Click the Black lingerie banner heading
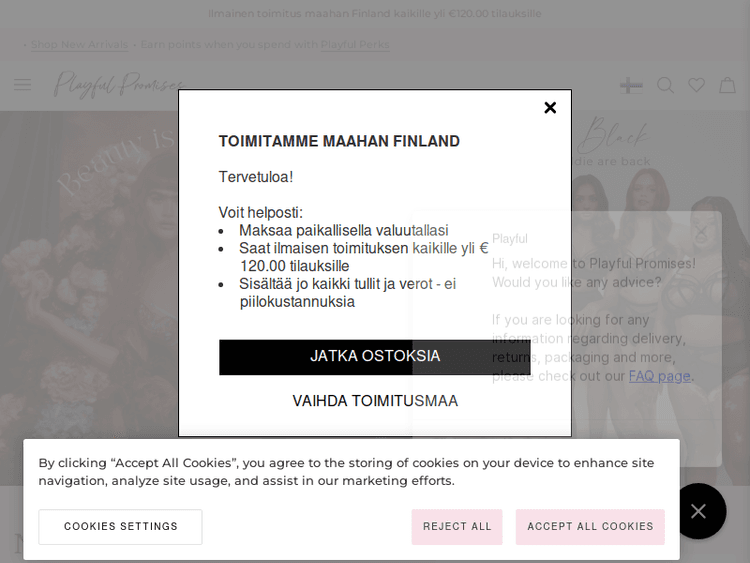The width and height of the screenshot is (750, 563). pyautogui.click(x=614, y=135)
